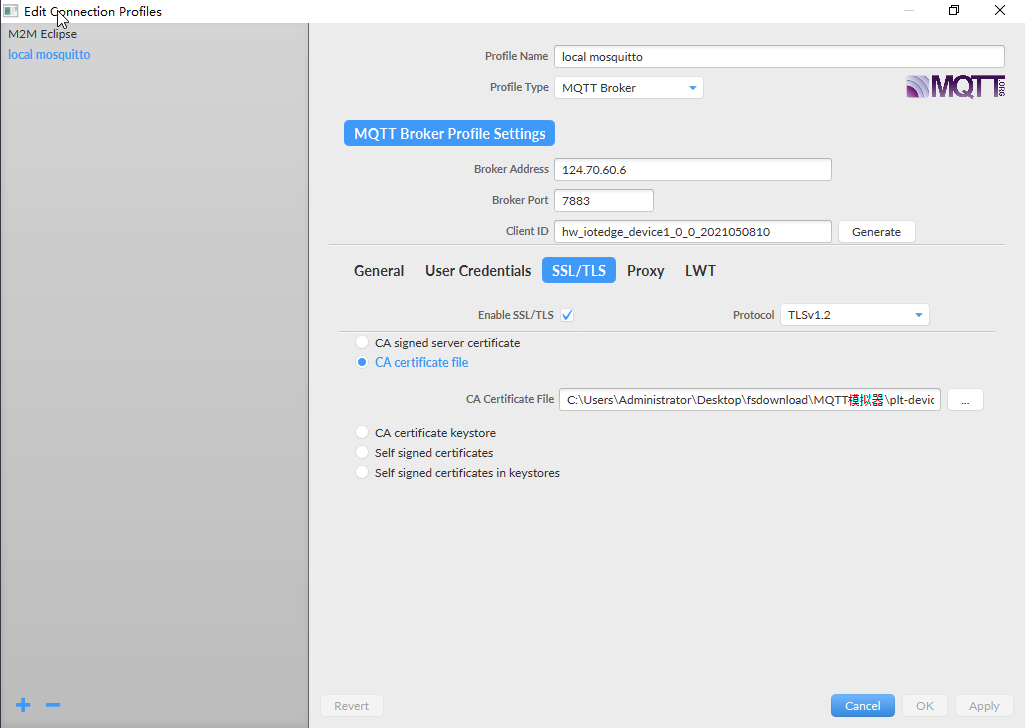Remove selected profile with minus icon
This screenshot has width=1025, height=728.
53,705
